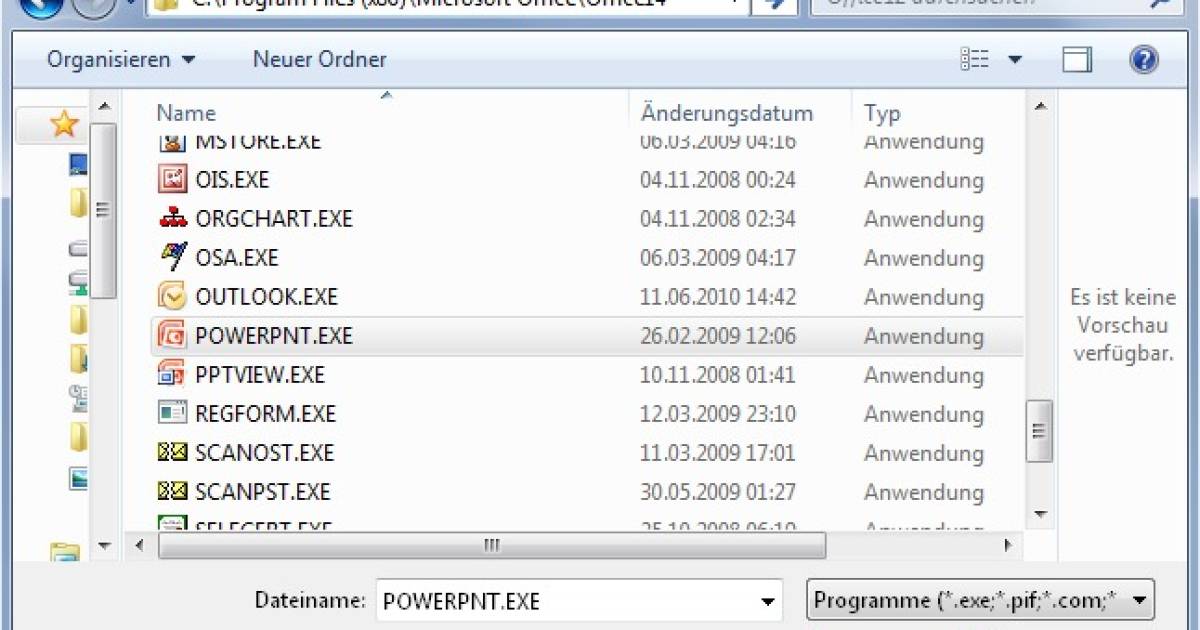Toggle the preview pane button
Image resolution: width=1200 pixels, height=630 pixels.
(1077, 59)
